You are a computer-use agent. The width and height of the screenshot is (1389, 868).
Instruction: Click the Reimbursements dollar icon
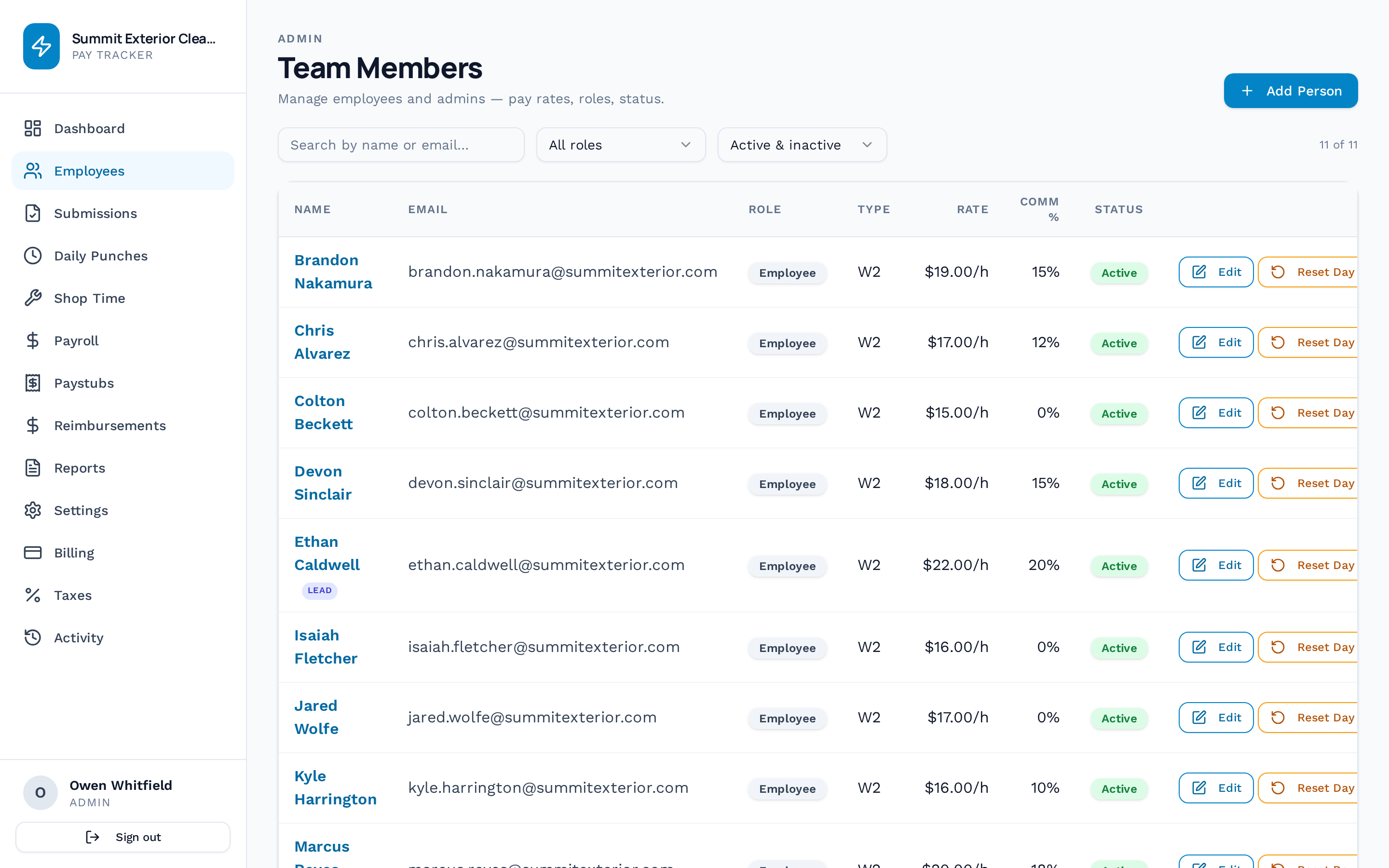point(33,425)
